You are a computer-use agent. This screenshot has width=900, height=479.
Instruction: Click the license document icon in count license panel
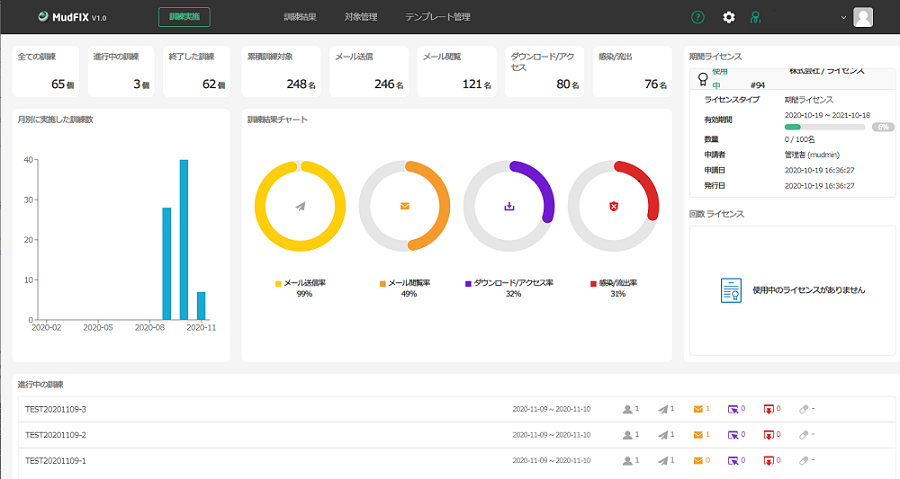732,290
